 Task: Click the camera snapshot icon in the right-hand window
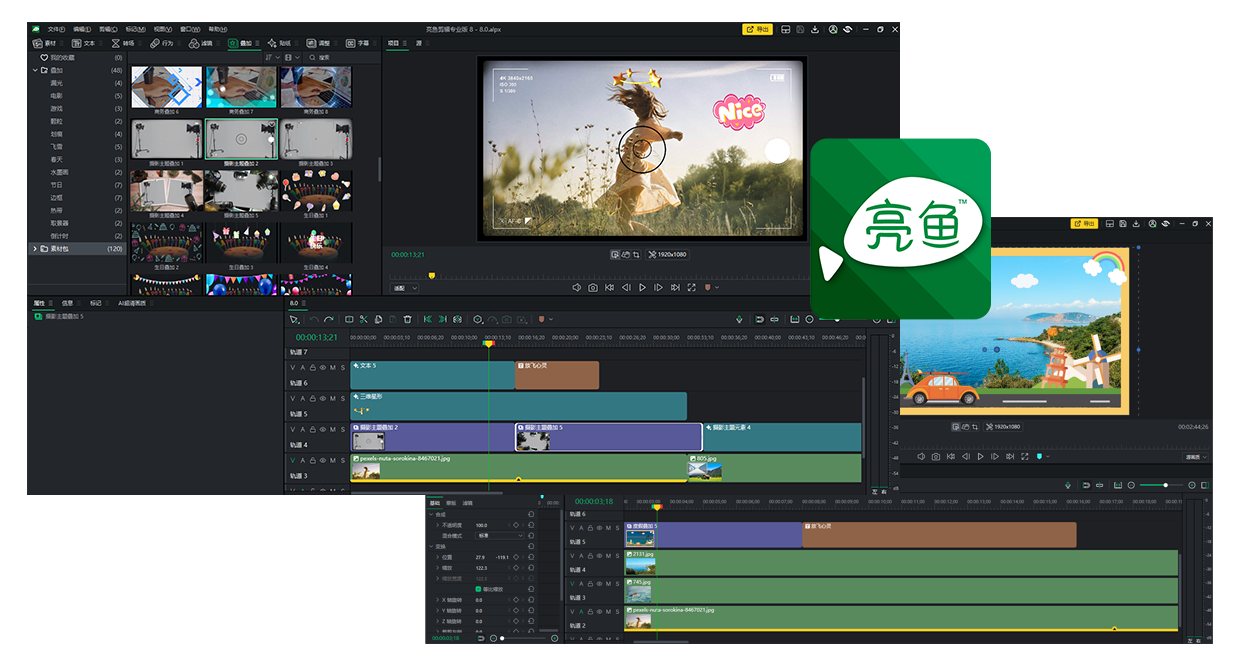[935, 457]
